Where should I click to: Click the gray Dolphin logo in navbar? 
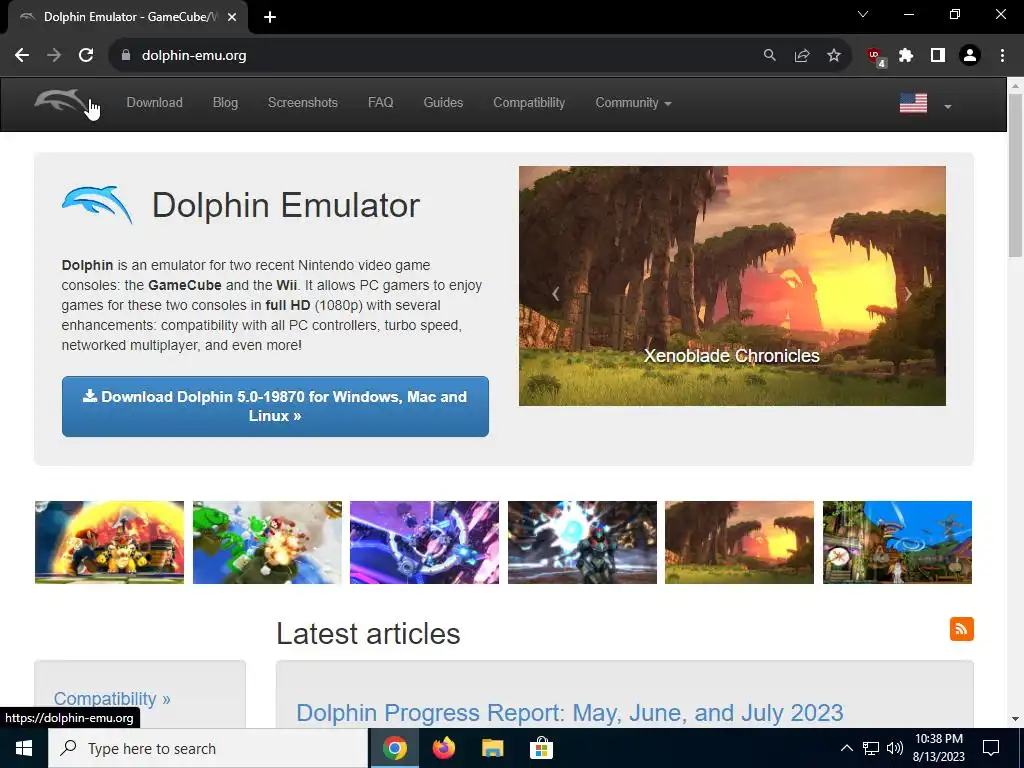[x=60, y=101]
